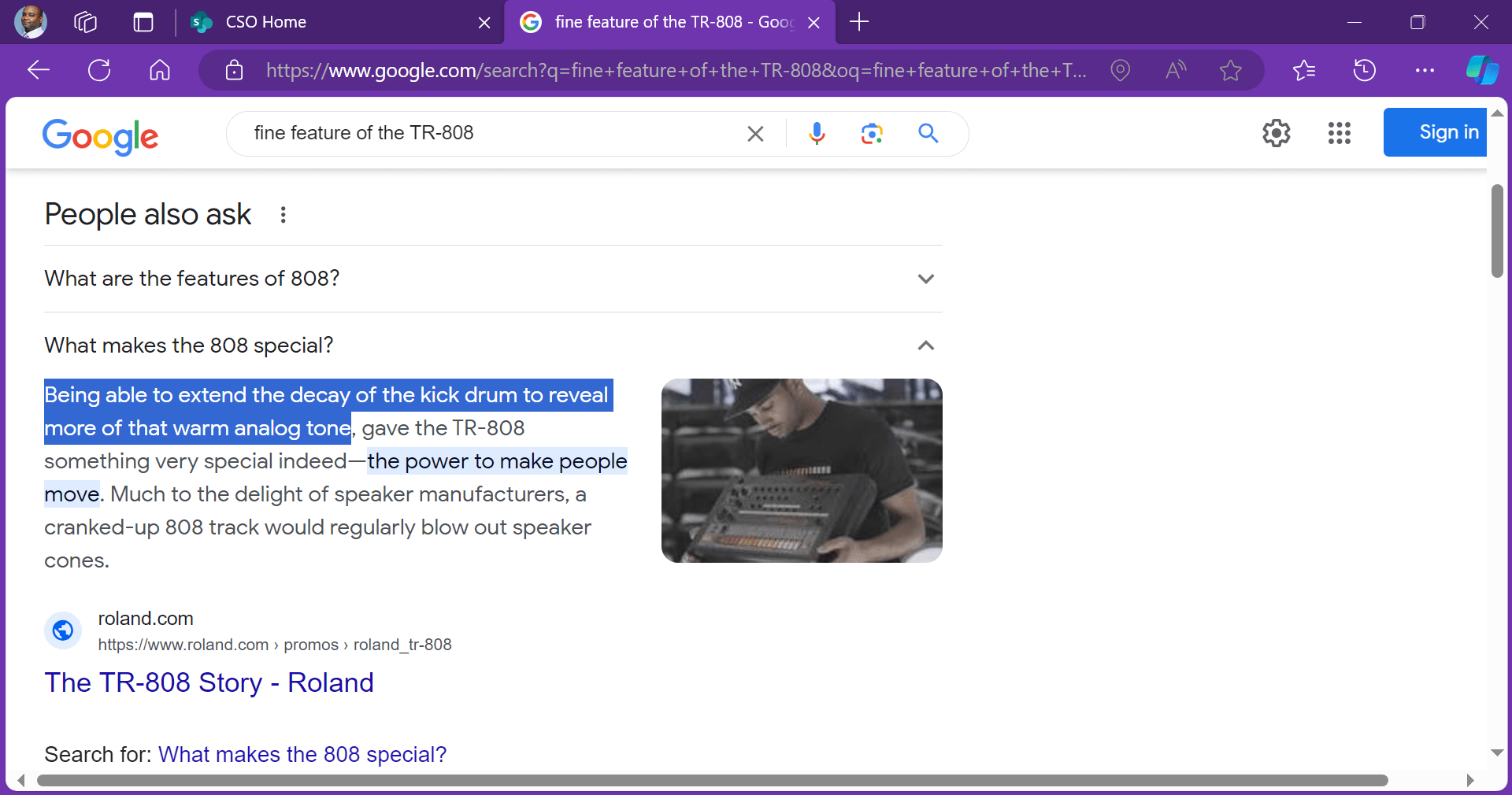Viewport: 1512px width, 795px height.
Task: Open the Copilot sidebar
Action: click(x=1482, y=70)
